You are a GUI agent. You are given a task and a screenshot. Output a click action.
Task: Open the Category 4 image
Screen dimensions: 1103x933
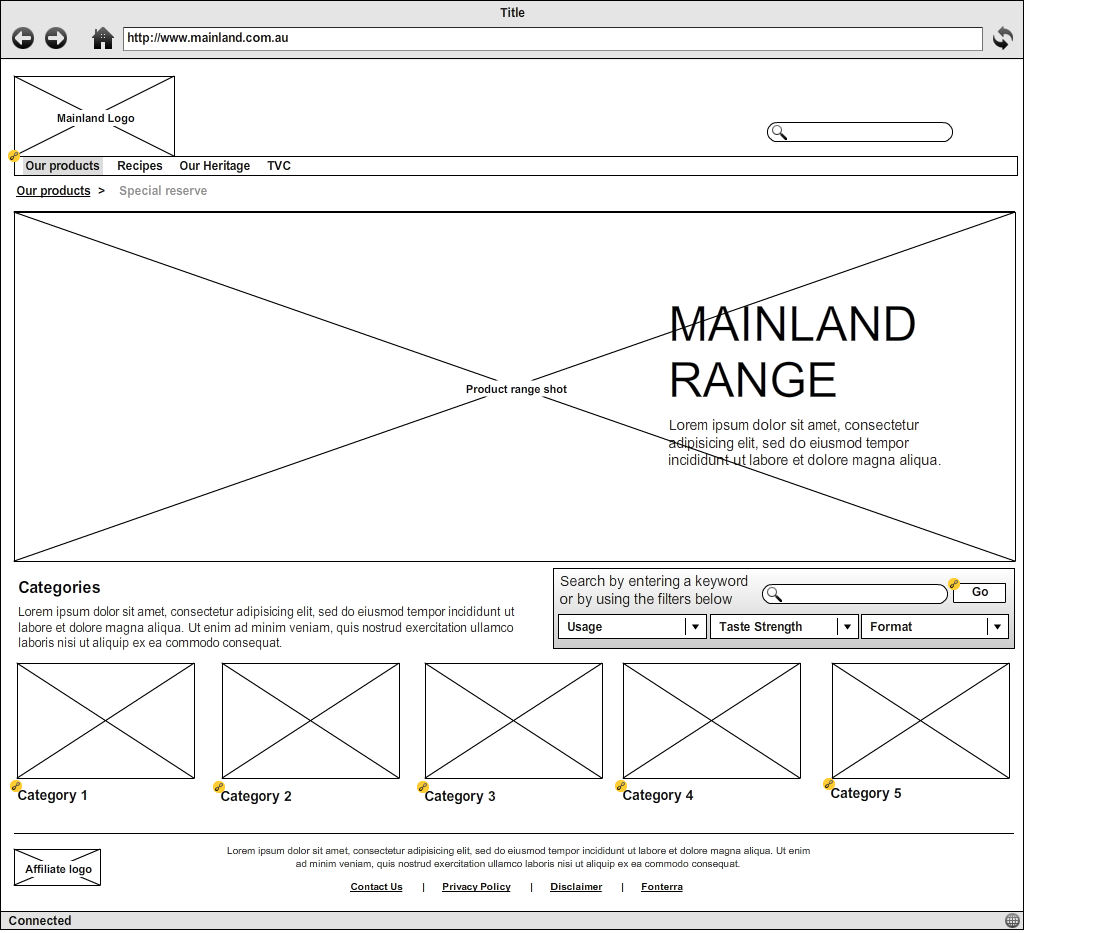point(712,721)
